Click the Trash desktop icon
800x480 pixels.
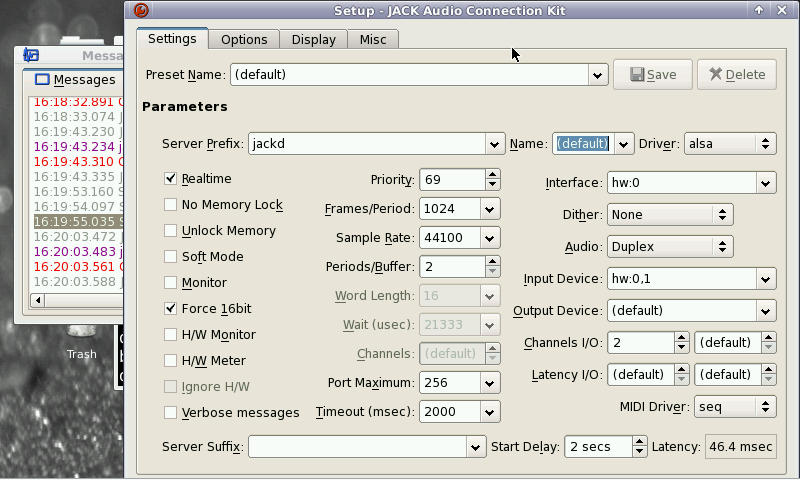click(x=81, y=340)
